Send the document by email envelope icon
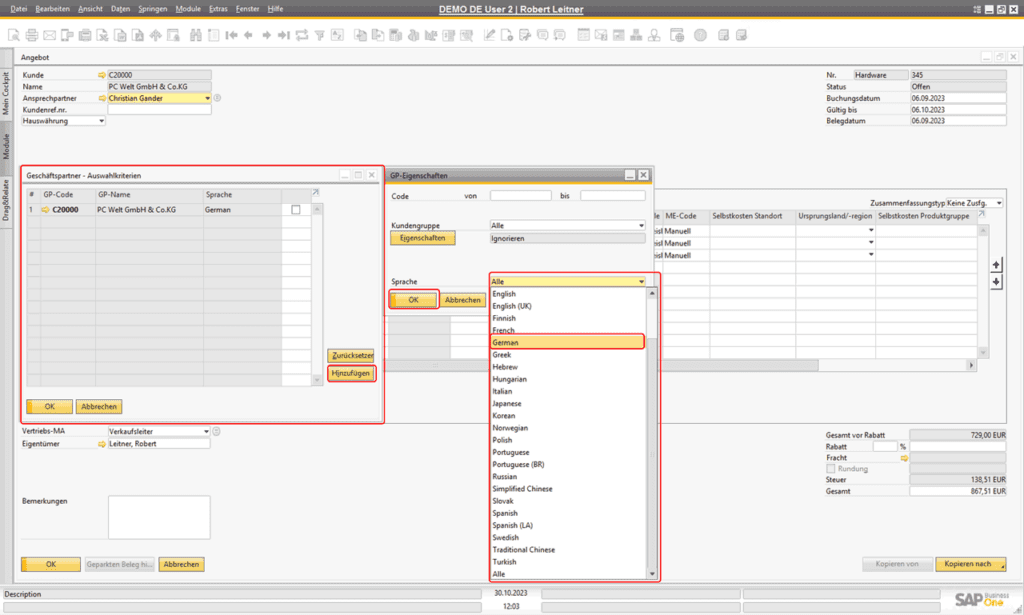 tap(50, 34)
